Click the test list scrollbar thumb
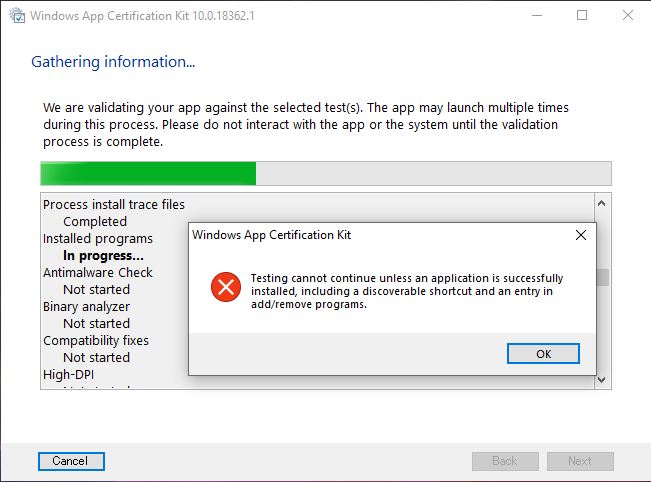This screenshot has height=482, width=651. pyautogui.click(x=602, y=277)
